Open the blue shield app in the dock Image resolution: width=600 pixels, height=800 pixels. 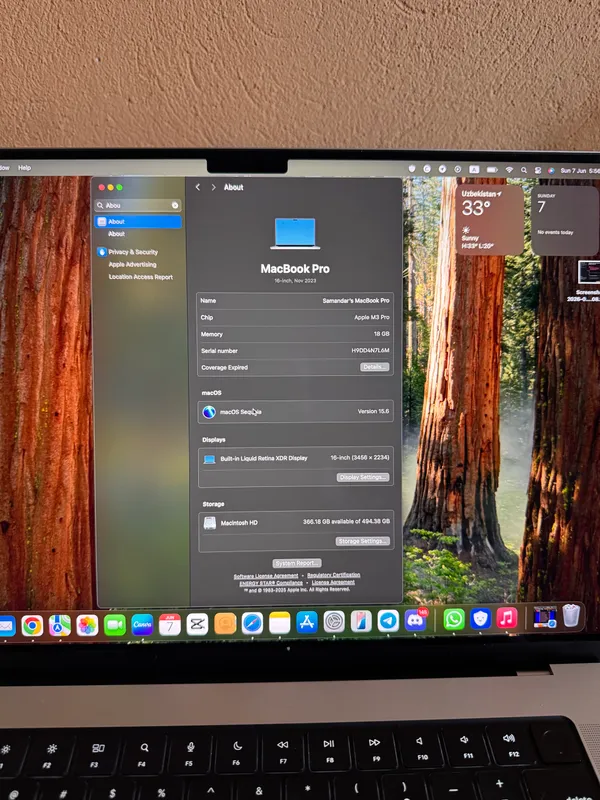click(480, 619)
